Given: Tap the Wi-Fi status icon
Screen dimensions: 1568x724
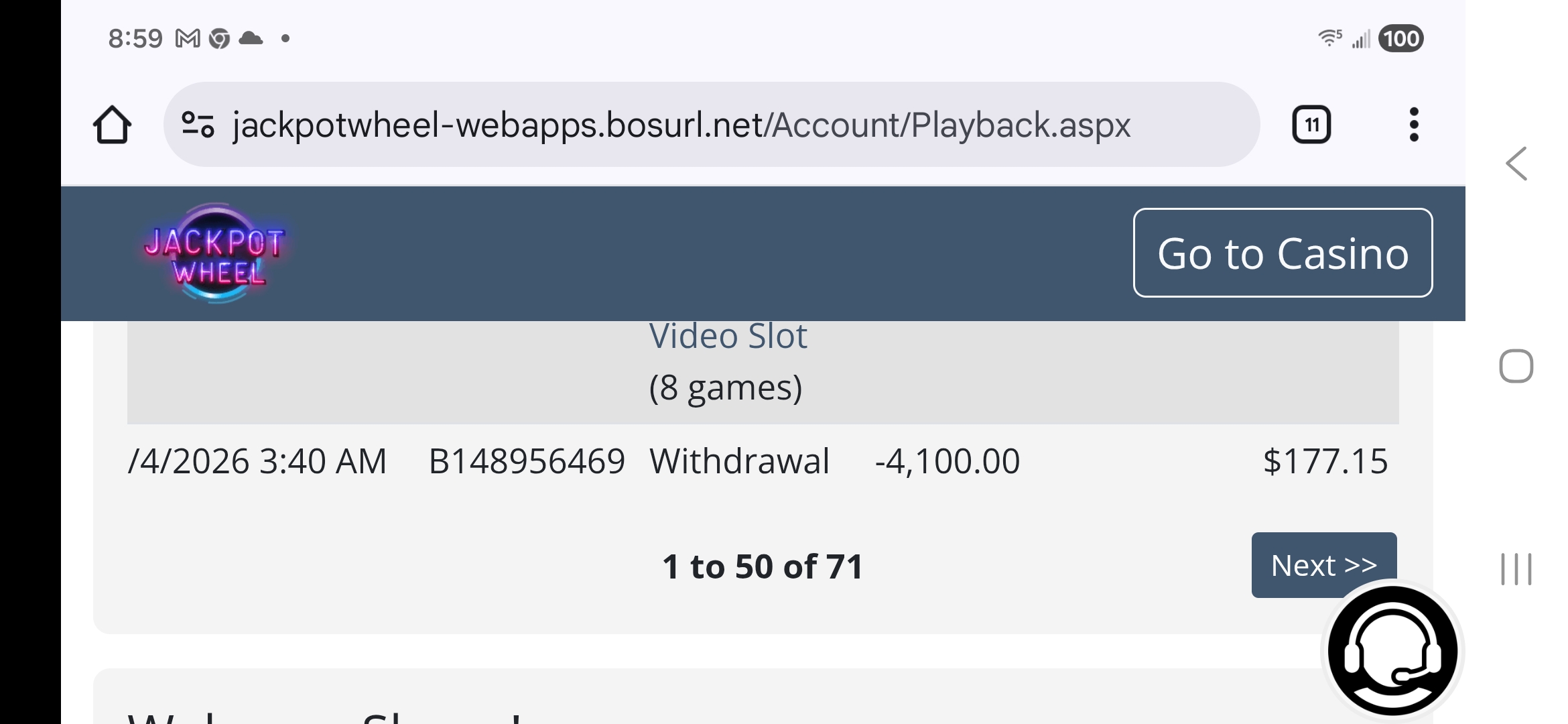Looking at the screenshot, I should [x=1329, y=38].
